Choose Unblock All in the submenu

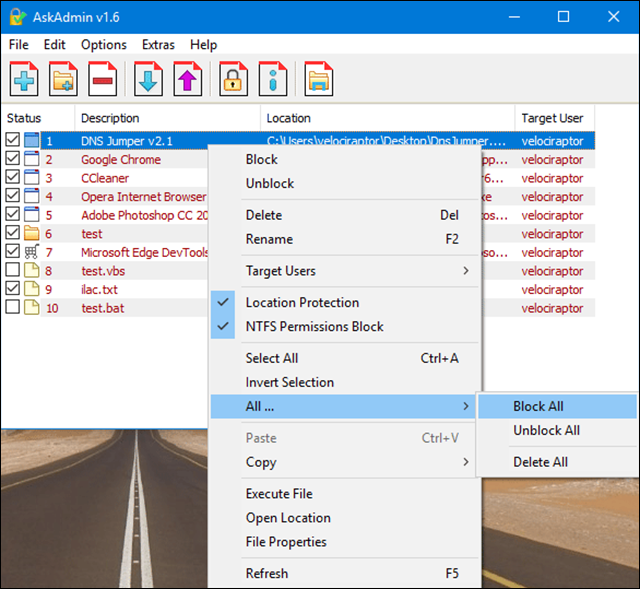tap(557, 430)
